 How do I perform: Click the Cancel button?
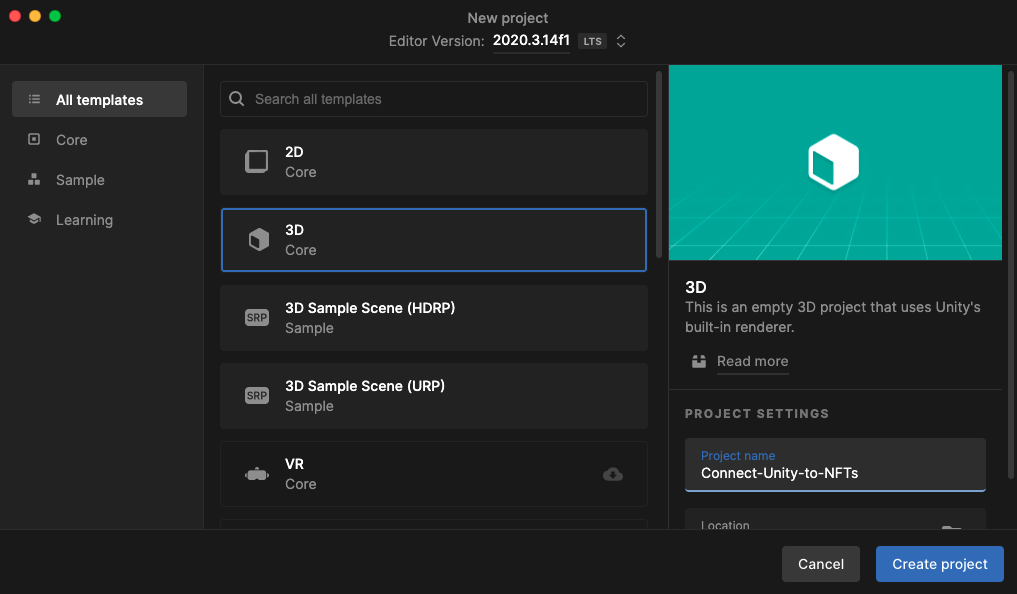pyautogui.click(x=820, y=564)
